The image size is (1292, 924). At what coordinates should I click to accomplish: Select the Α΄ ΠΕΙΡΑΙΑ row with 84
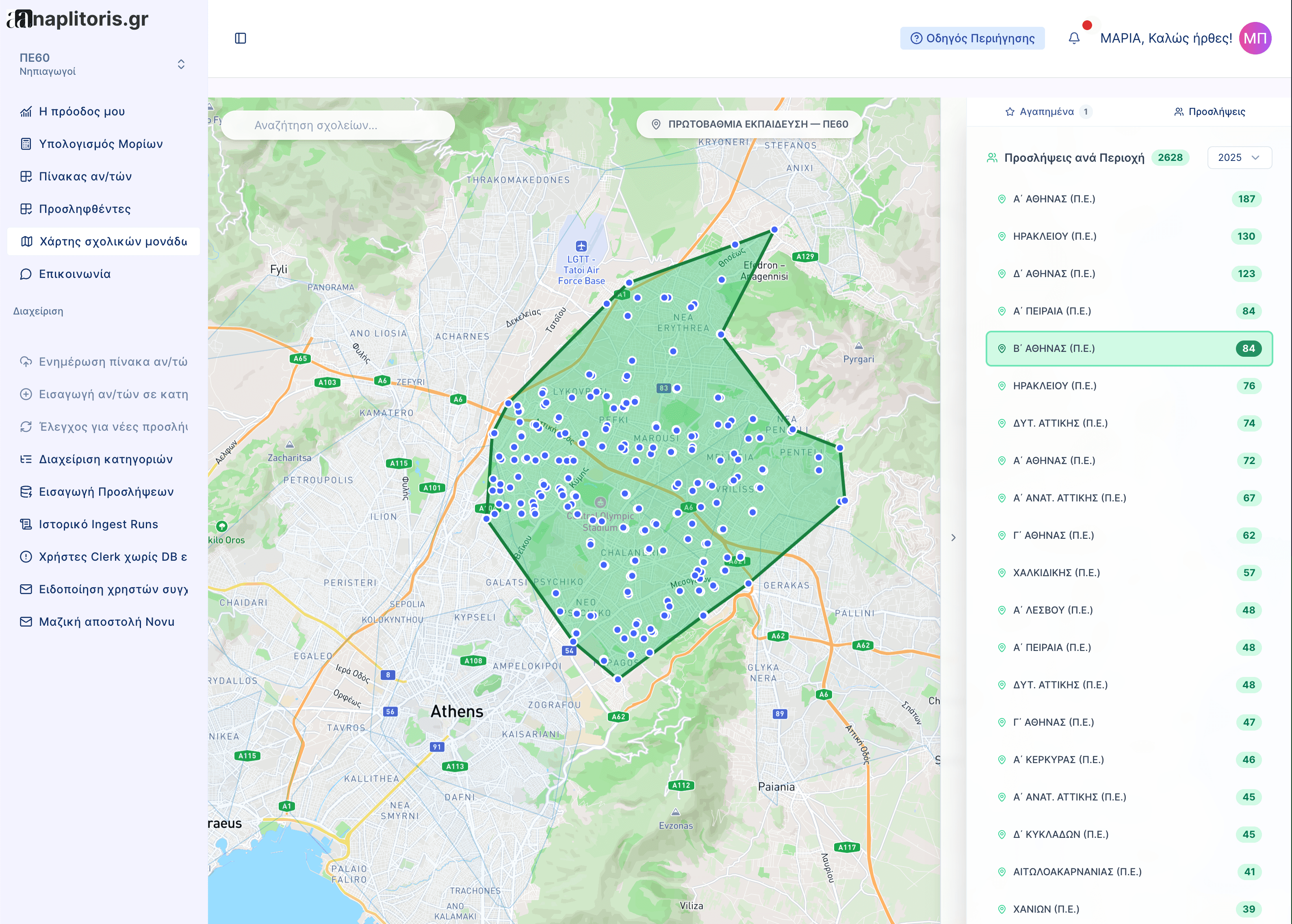[1129, 311]
